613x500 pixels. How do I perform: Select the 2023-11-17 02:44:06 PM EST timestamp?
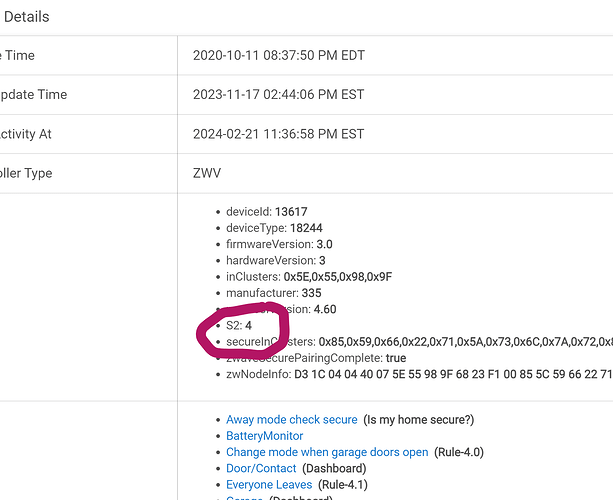(278, 95)
